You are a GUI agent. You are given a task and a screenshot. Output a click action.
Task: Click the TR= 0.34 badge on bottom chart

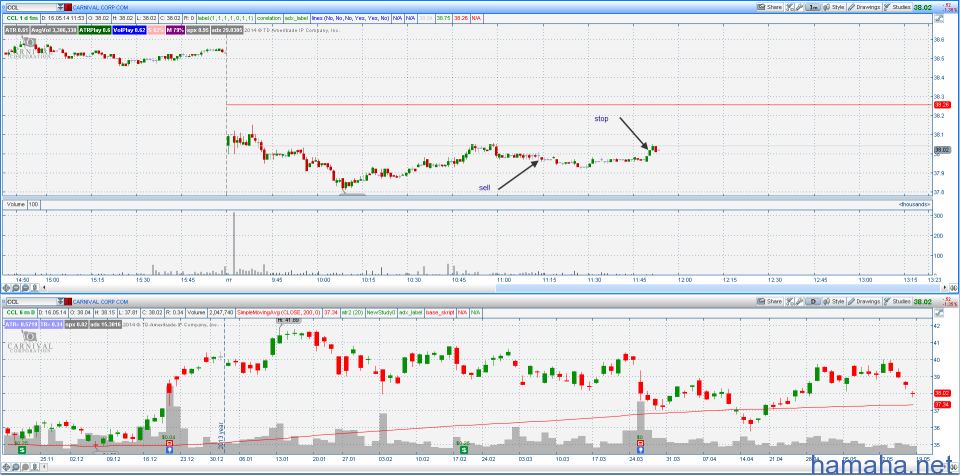point(51,325)
